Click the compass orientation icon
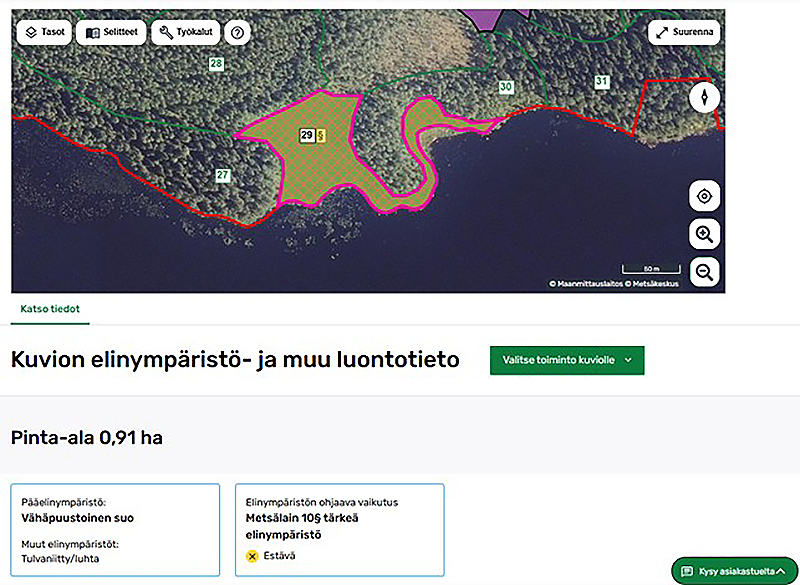This screenshot has width=800, height=585. coord(704,97)
